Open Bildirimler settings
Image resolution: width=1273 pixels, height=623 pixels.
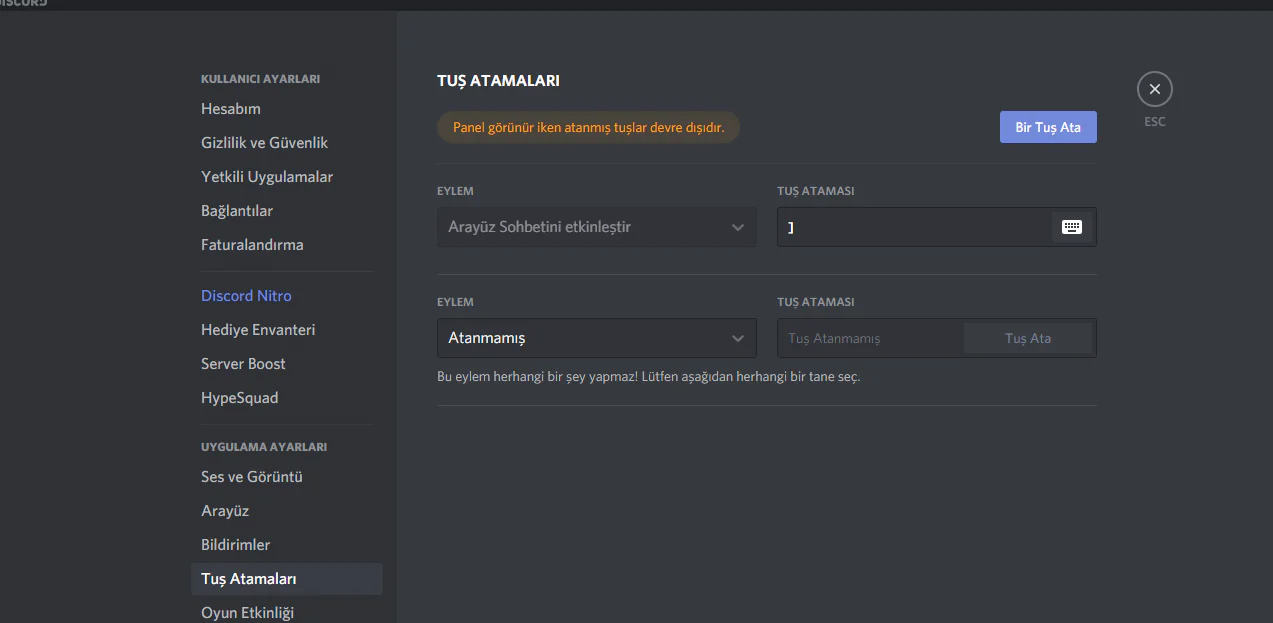236,545
